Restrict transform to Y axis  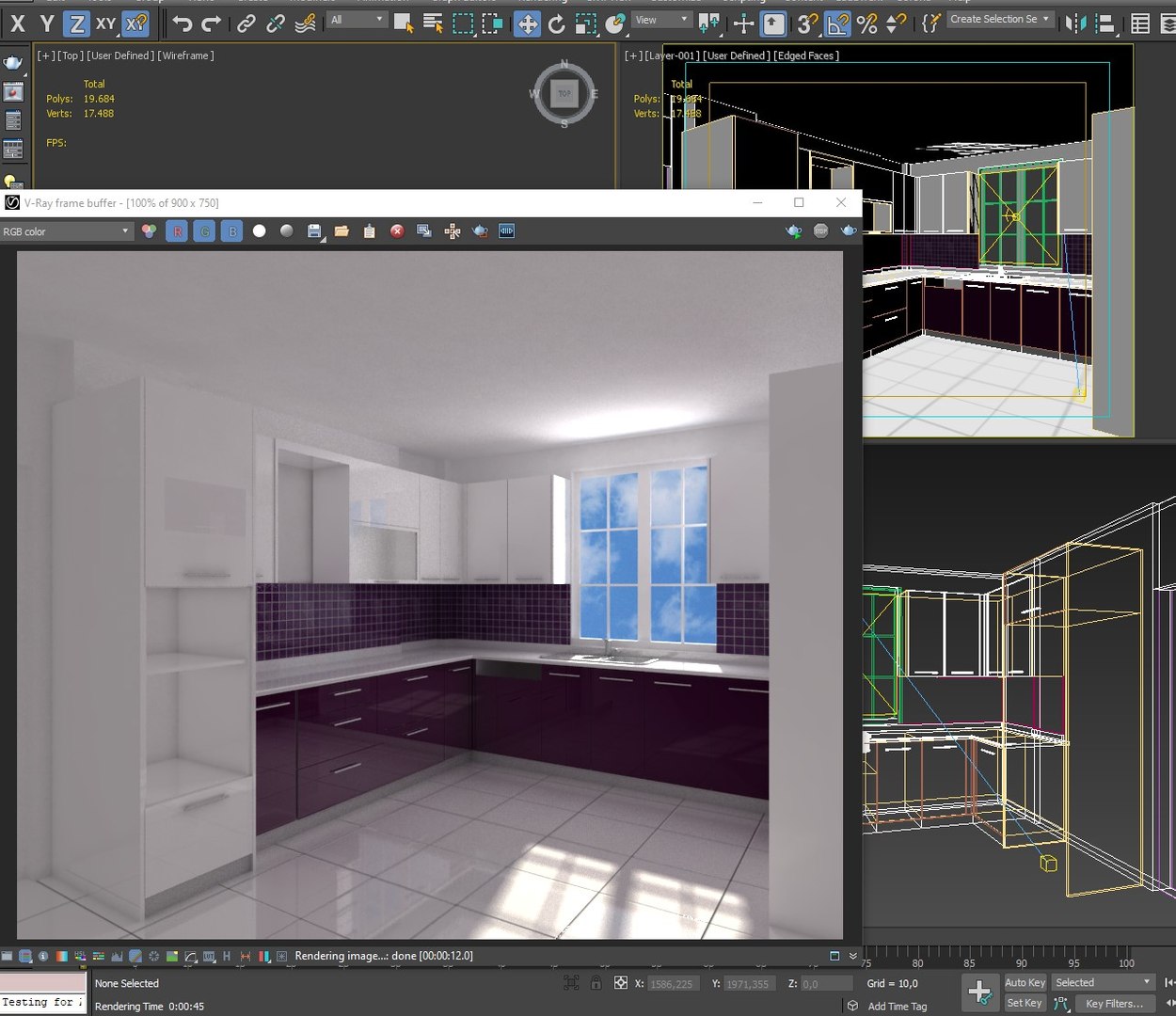pos(47,24)
